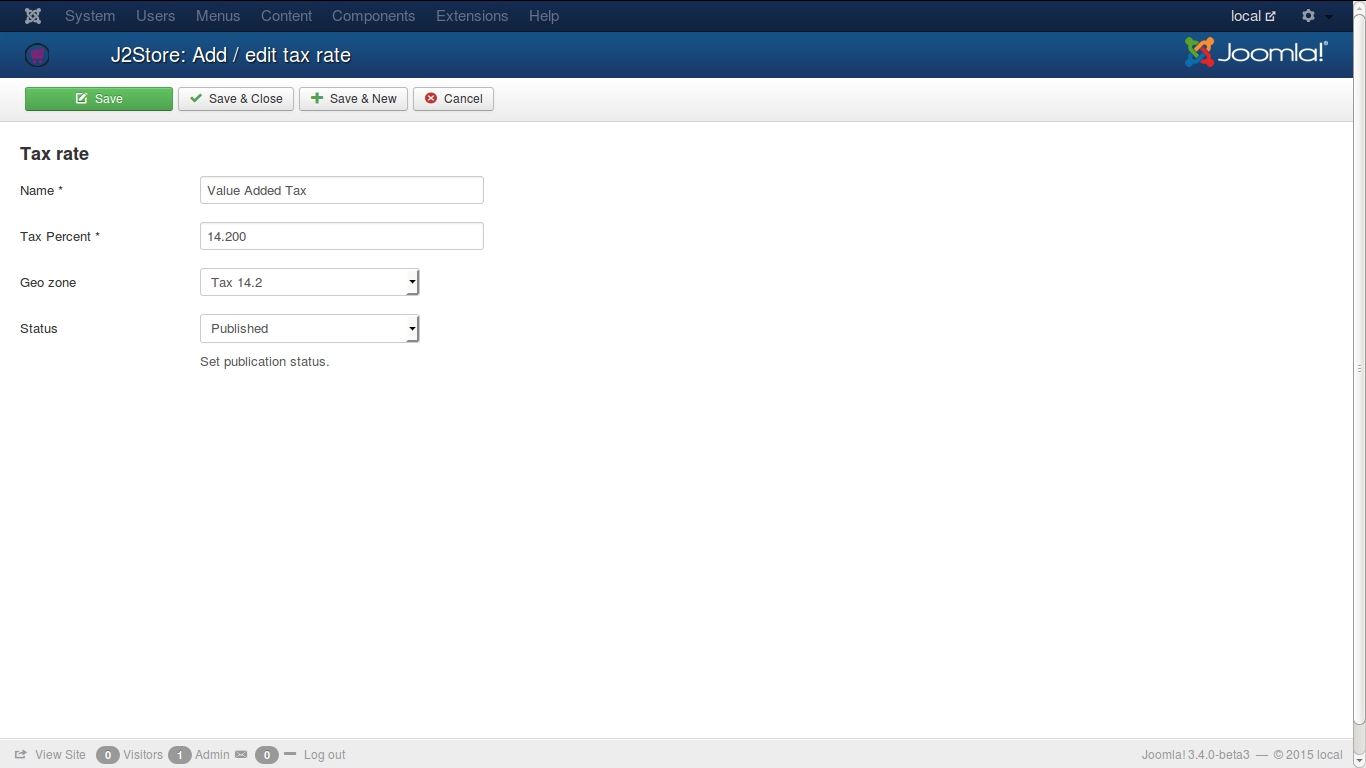The width and height of the screenshot is (1366, 768).
Task: Open the View Site link
Action: click(60, 755)
